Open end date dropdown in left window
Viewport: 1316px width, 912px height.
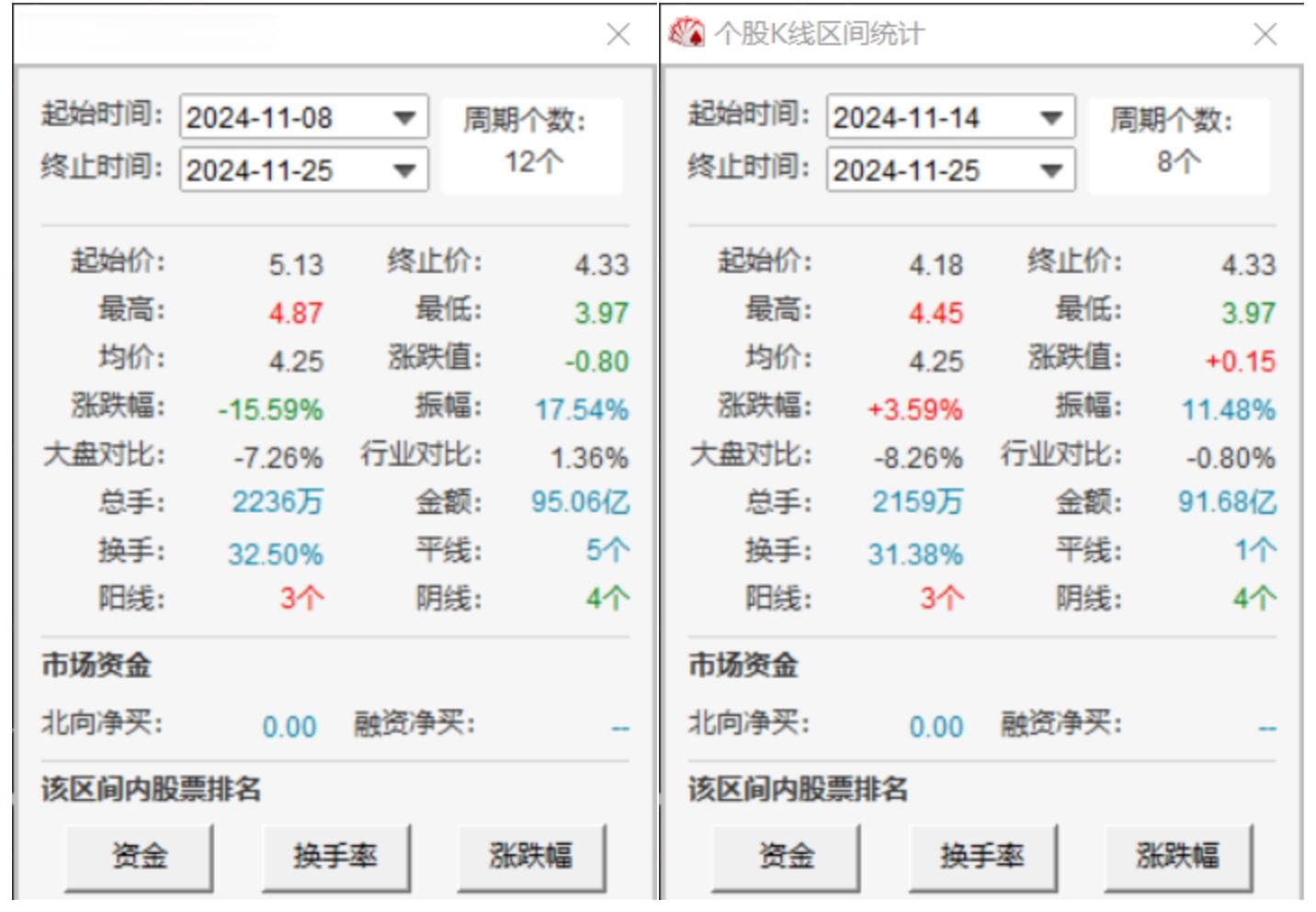(404, 170)
